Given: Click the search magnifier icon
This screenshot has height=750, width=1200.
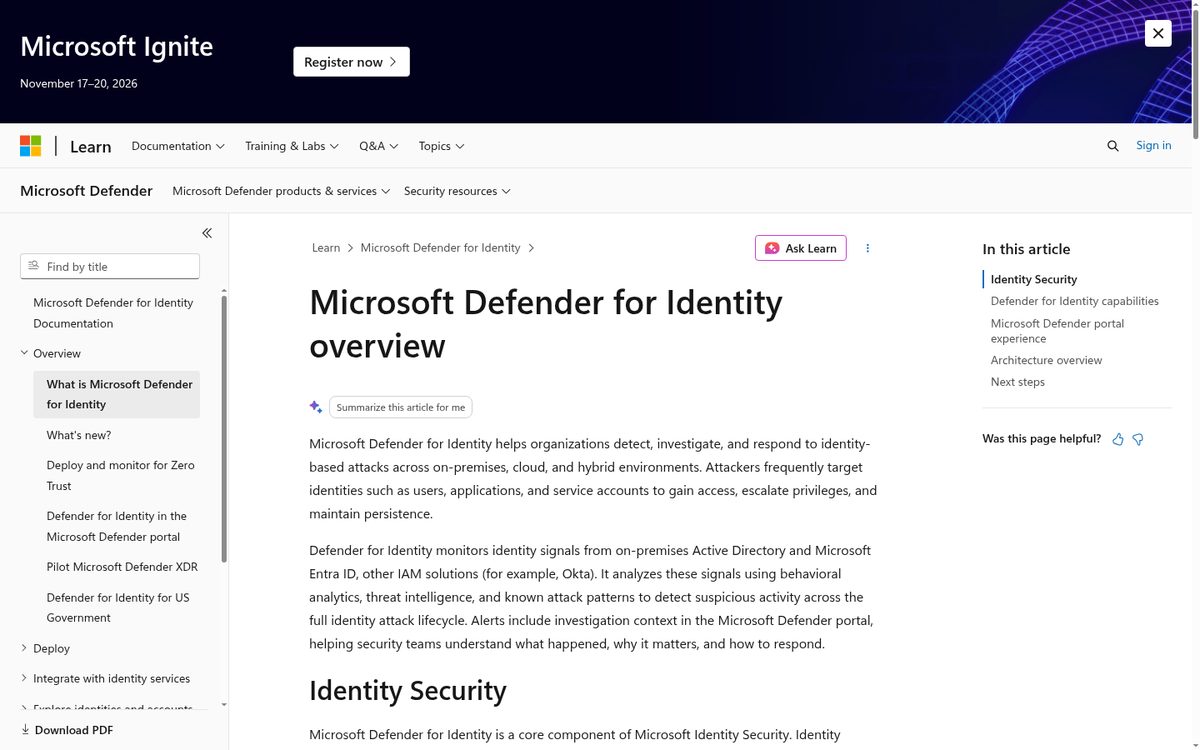Looking at the screenshot, I should coord(1113,146).
